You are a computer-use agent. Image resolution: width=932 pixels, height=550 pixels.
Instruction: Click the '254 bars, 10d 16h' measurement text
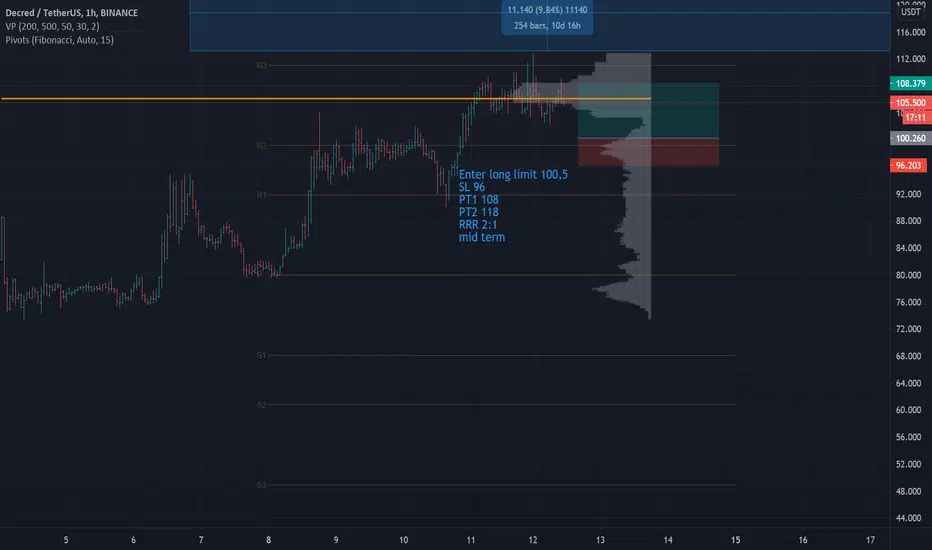pos(547,26)
